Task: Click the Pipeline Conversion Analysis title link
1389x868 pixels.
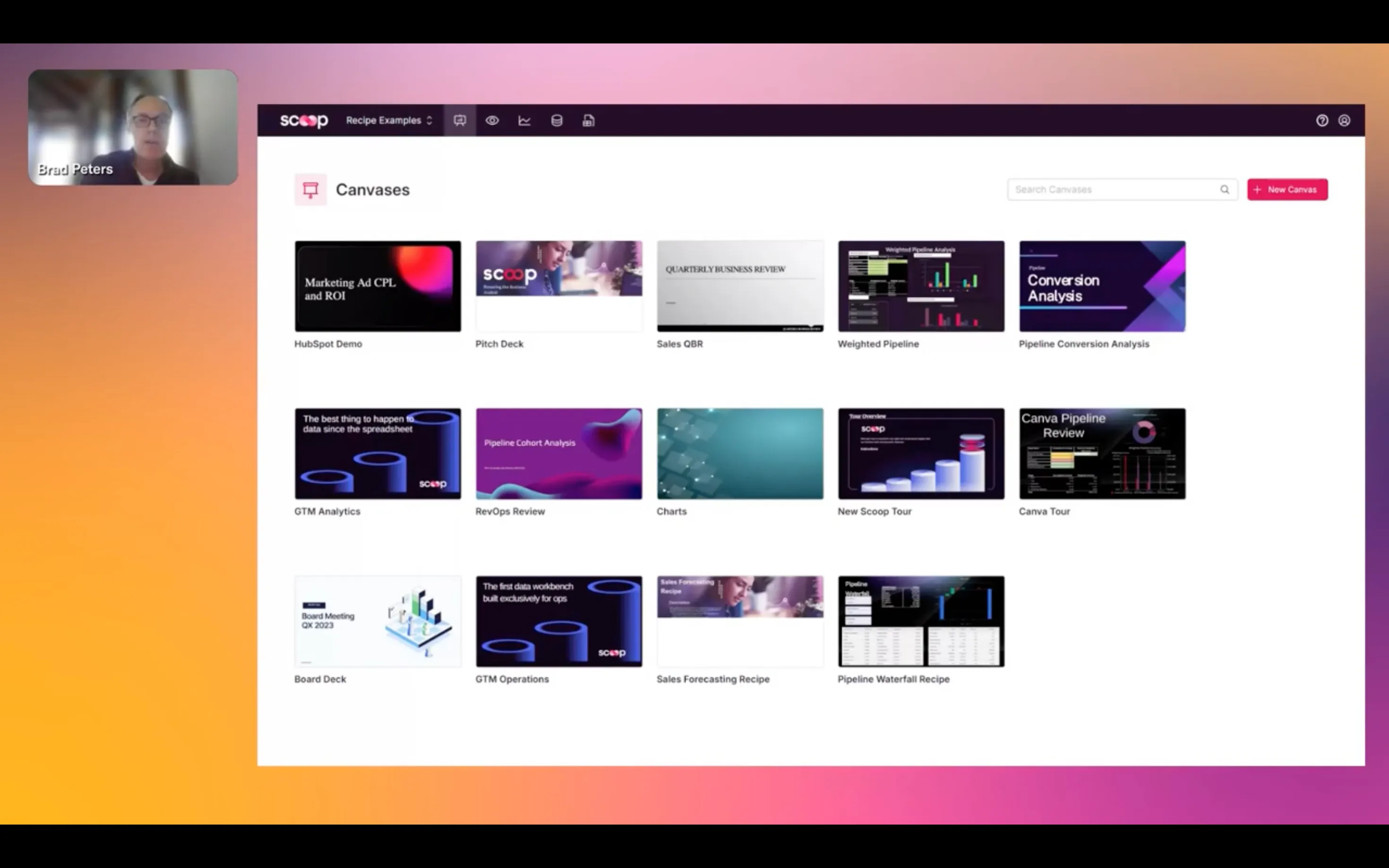Action: [1083, 344]
